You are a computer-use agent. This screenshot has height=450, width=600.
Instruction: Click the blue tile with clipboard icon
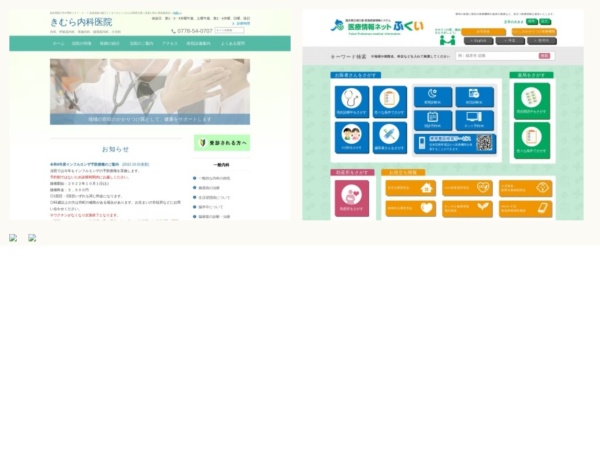[390, 102]
